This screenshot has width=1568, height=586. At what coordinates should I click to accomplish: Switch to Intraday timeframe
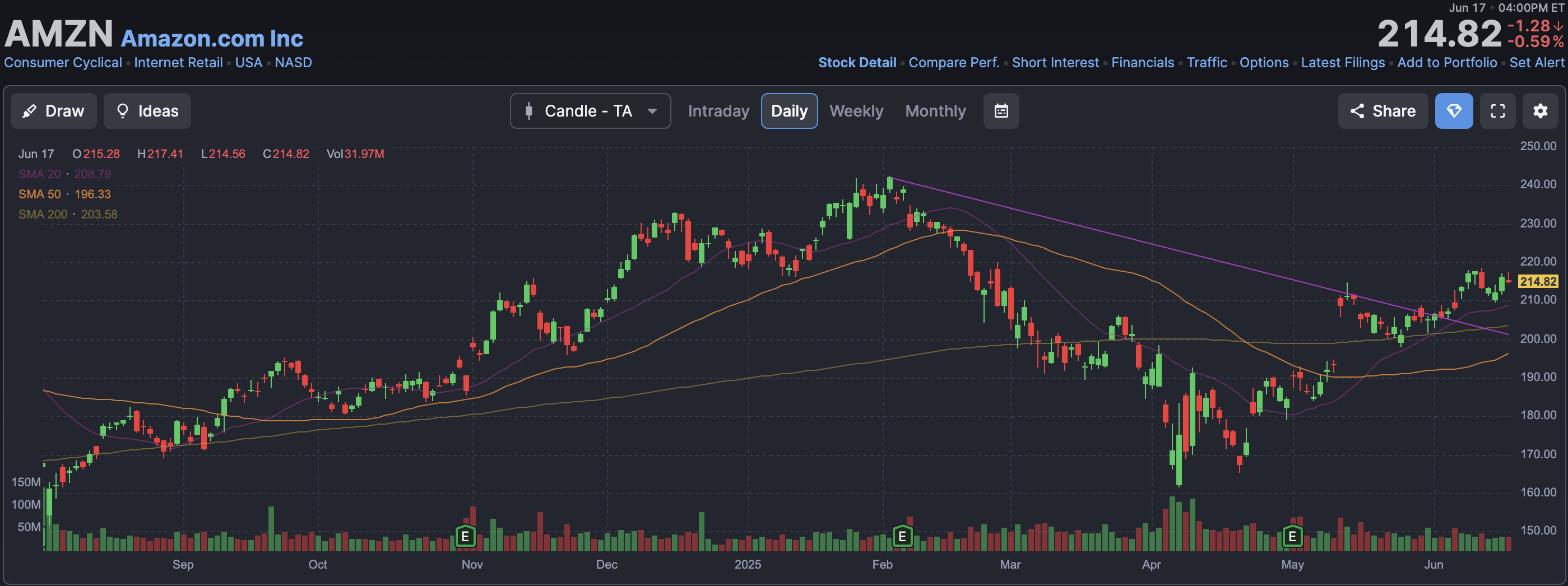[718, 111]
